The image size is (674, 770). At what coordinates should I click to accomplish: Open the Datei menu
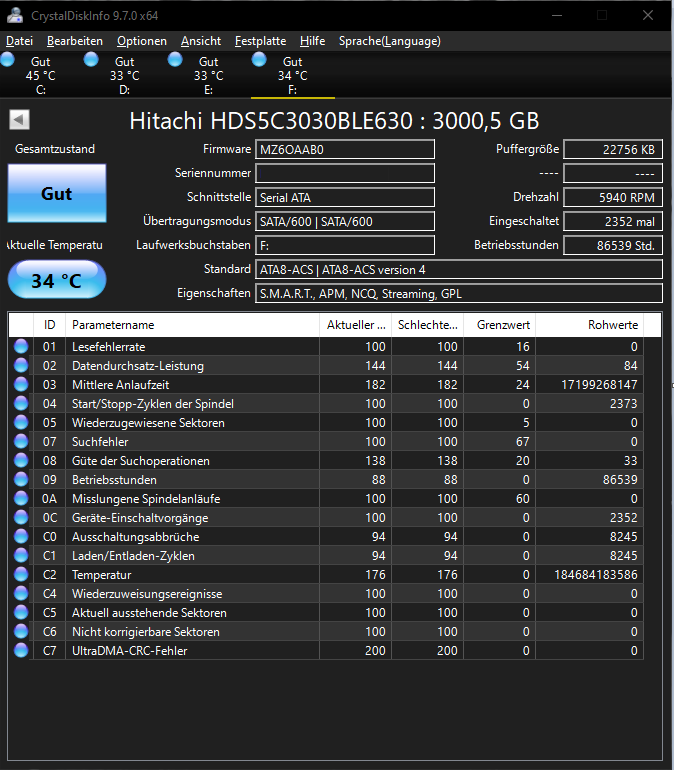(x=20, y=41)
